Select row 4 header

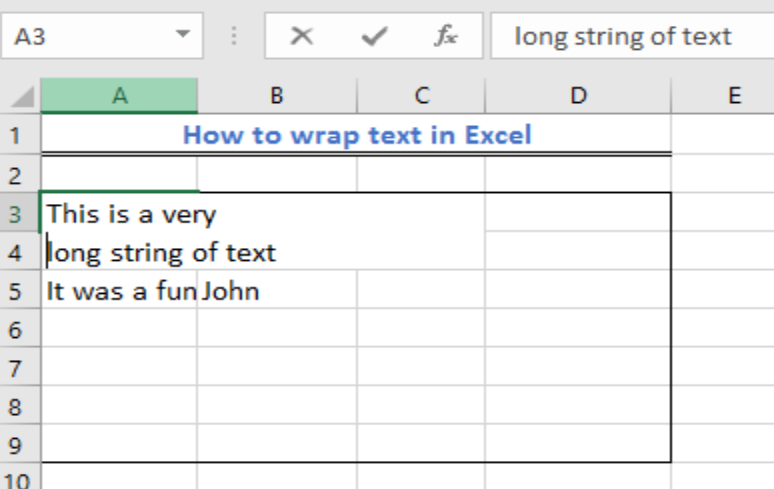[20, 251]
